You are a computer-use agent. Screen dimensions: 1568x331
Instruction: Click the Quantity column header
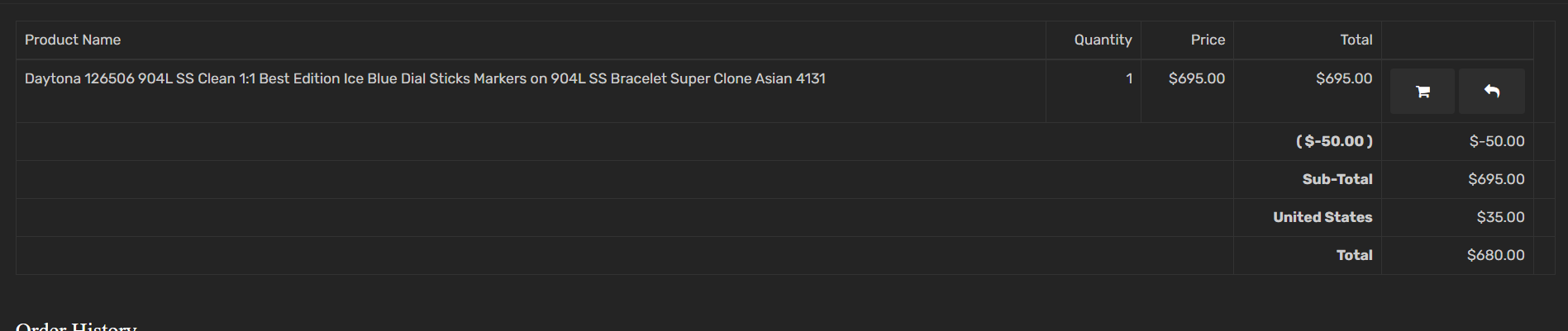1103,40
